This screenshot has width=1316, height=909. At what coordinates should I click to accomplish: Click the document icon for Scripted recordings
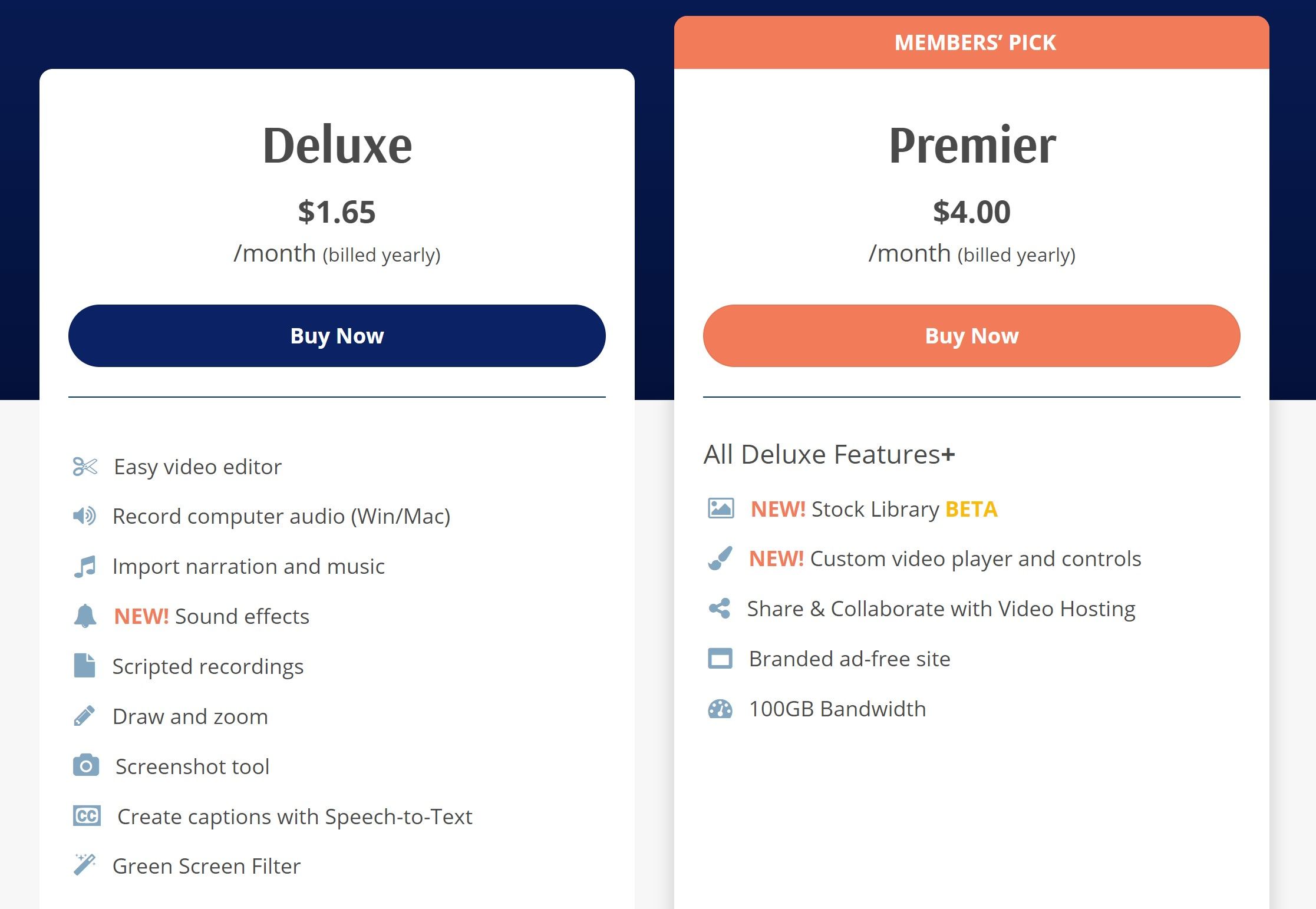[x=85, y=666]
